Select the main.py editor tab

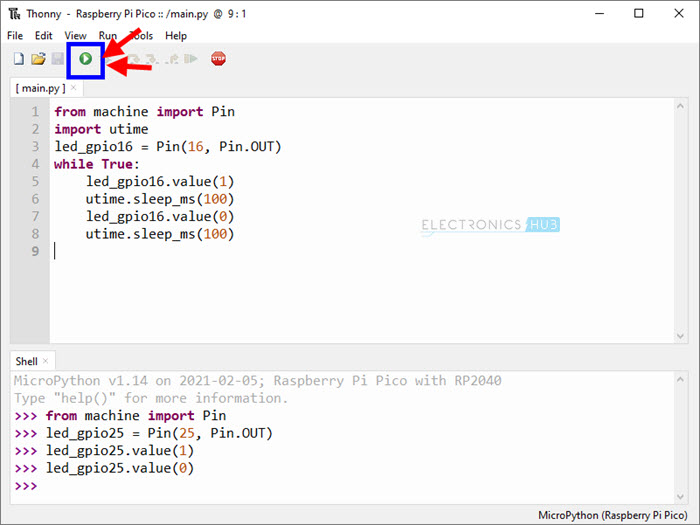(x=40, y=88)
